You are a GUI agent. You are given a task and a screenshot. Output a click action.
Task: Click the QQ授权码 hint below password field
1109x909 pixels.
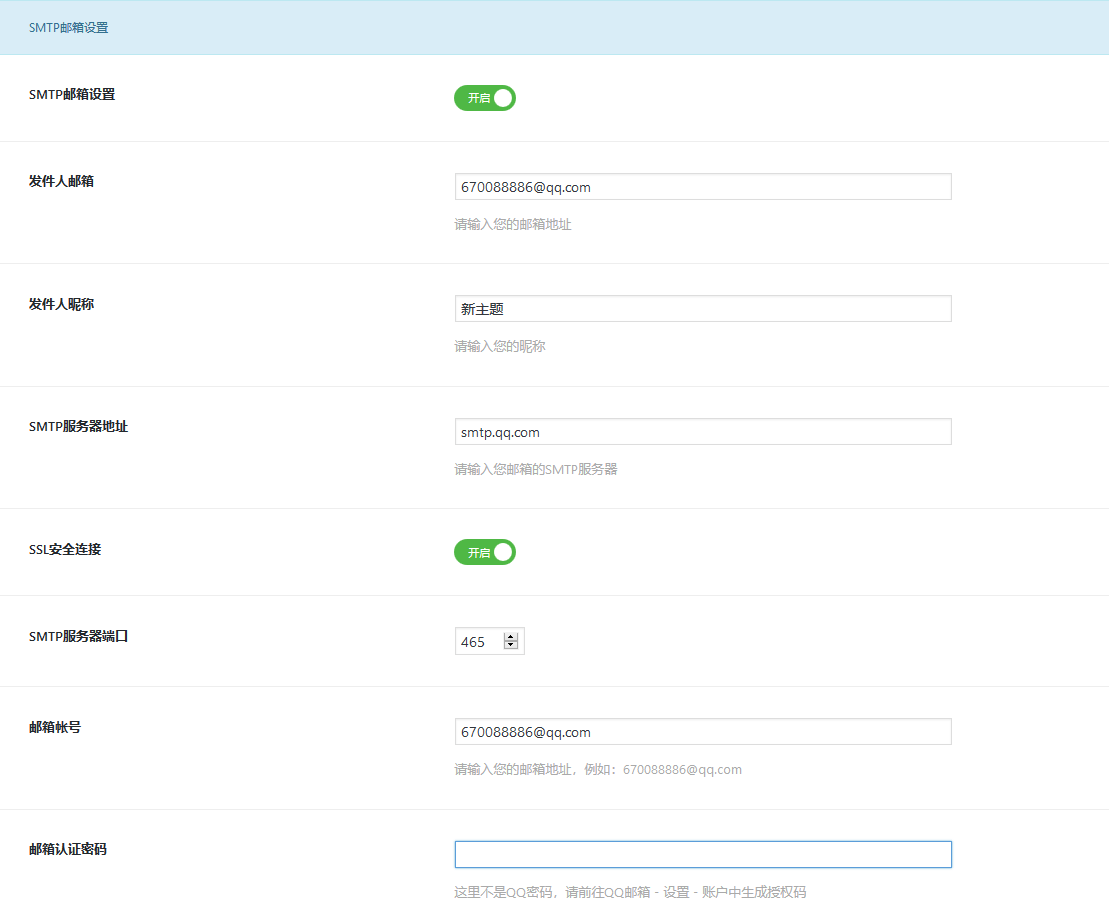point(630,892)
